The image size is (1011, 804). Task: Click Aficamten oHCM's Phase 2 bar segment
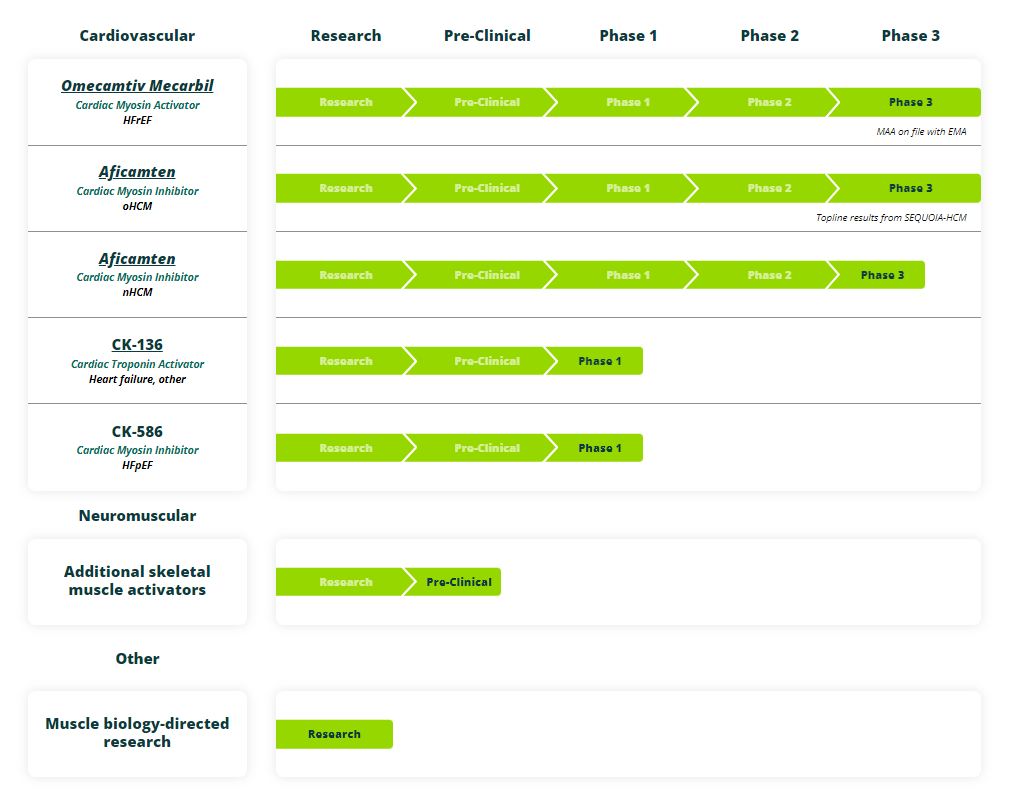coord(764,188)
